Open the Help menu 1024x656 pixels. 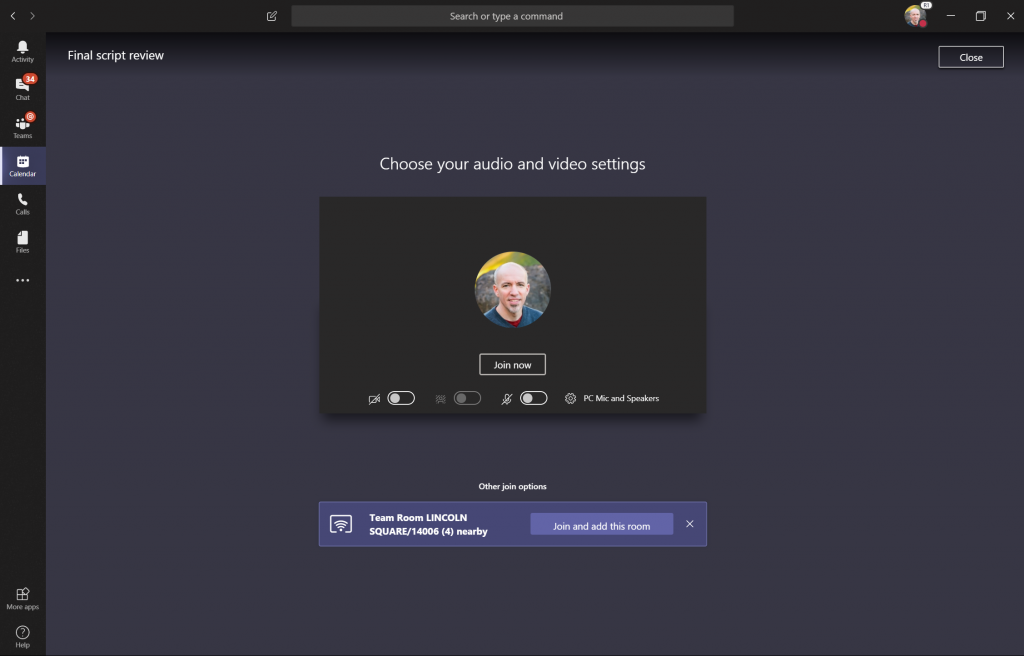tap(22, 636)
